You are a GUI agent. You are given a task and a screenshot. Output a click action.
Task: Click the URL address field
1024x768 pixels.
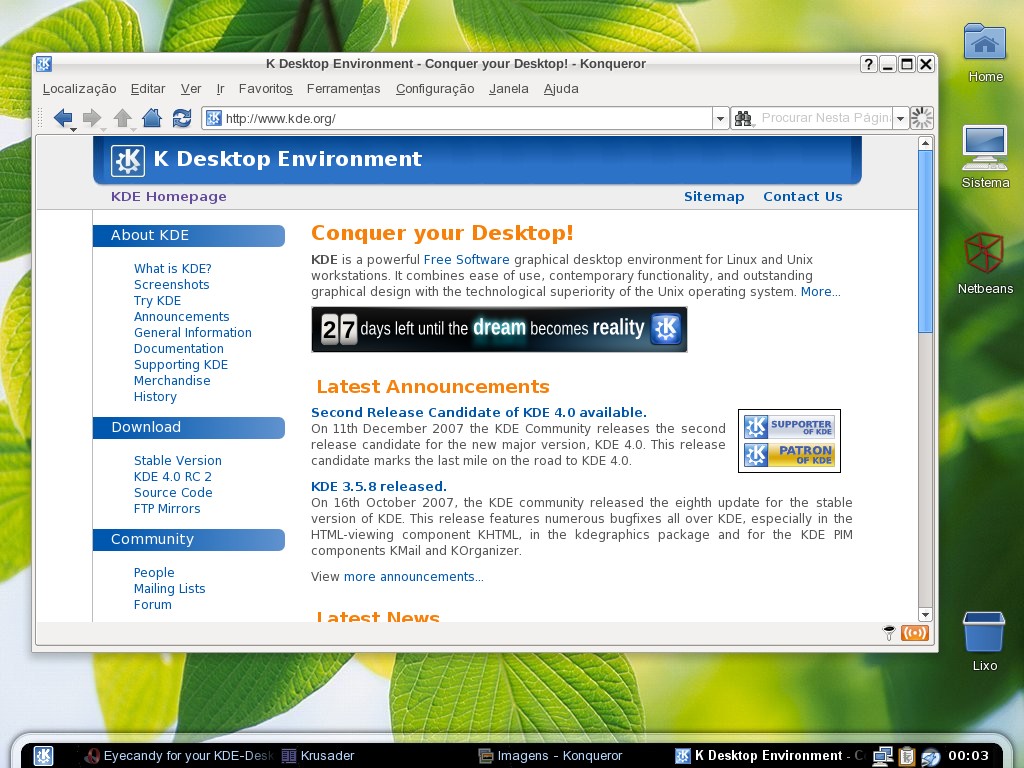pyautogui.click(x=457, y=118)
